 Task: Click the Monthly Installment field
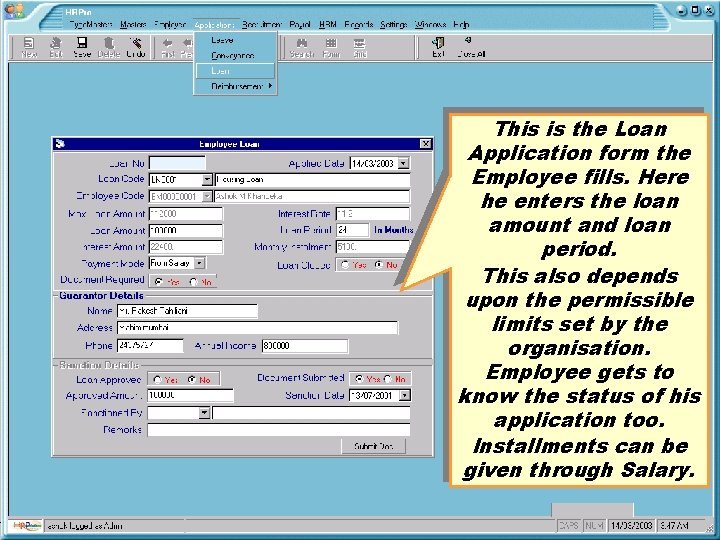372,247
